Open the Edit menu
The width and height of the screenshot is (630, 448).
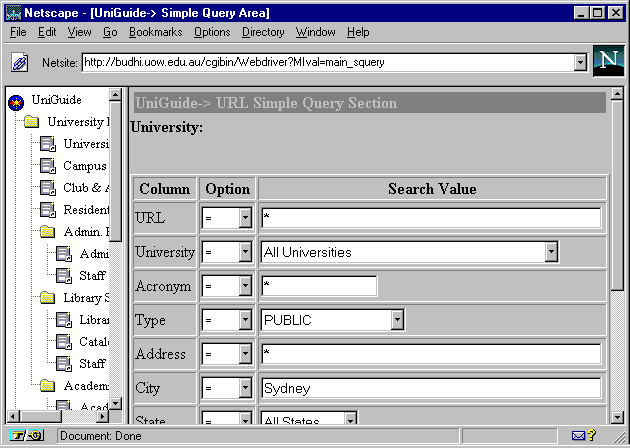point(47,32)
